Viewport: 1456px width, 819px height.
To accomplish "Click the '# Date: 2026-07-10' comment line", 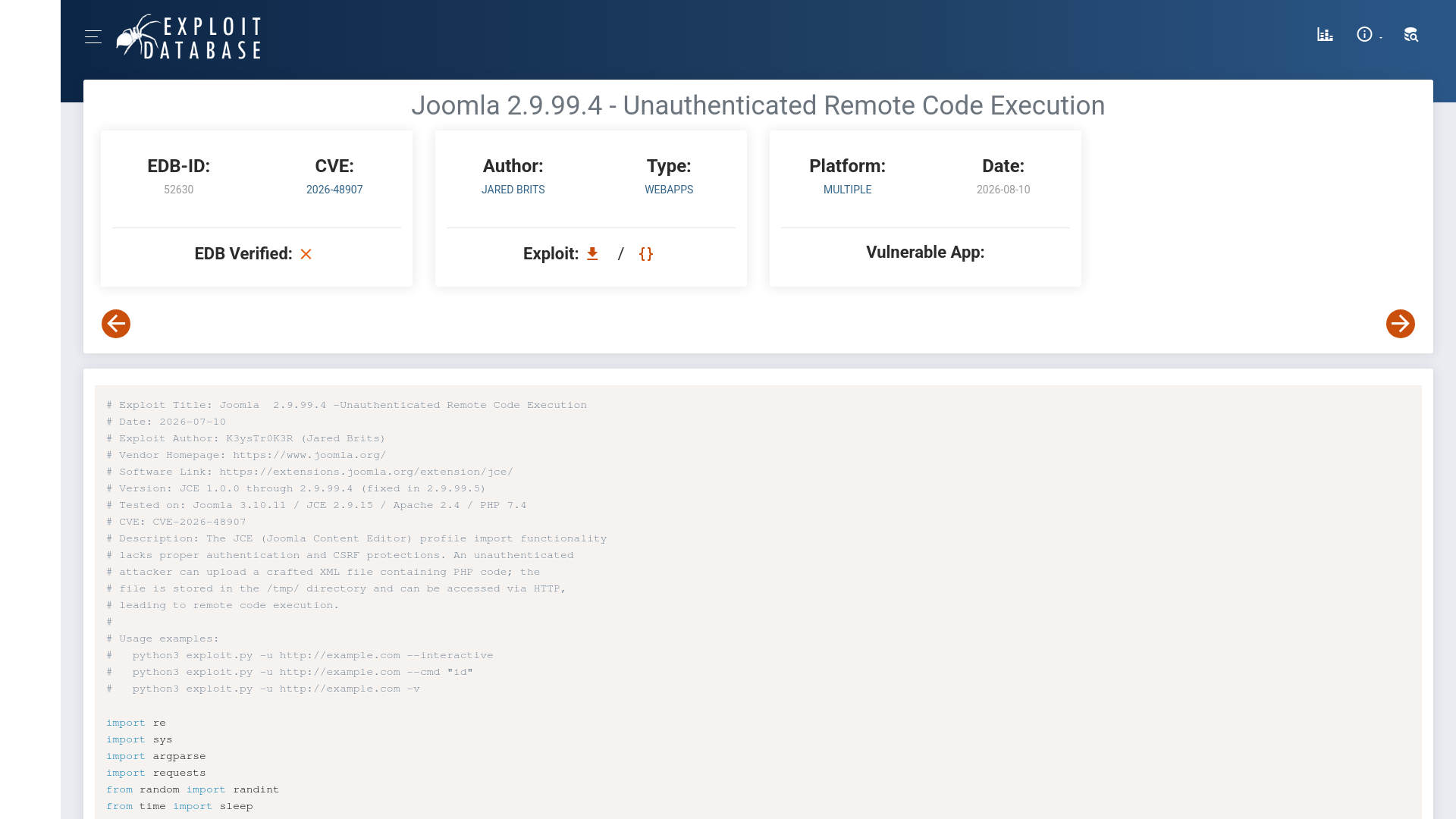I will coord(166,422).
